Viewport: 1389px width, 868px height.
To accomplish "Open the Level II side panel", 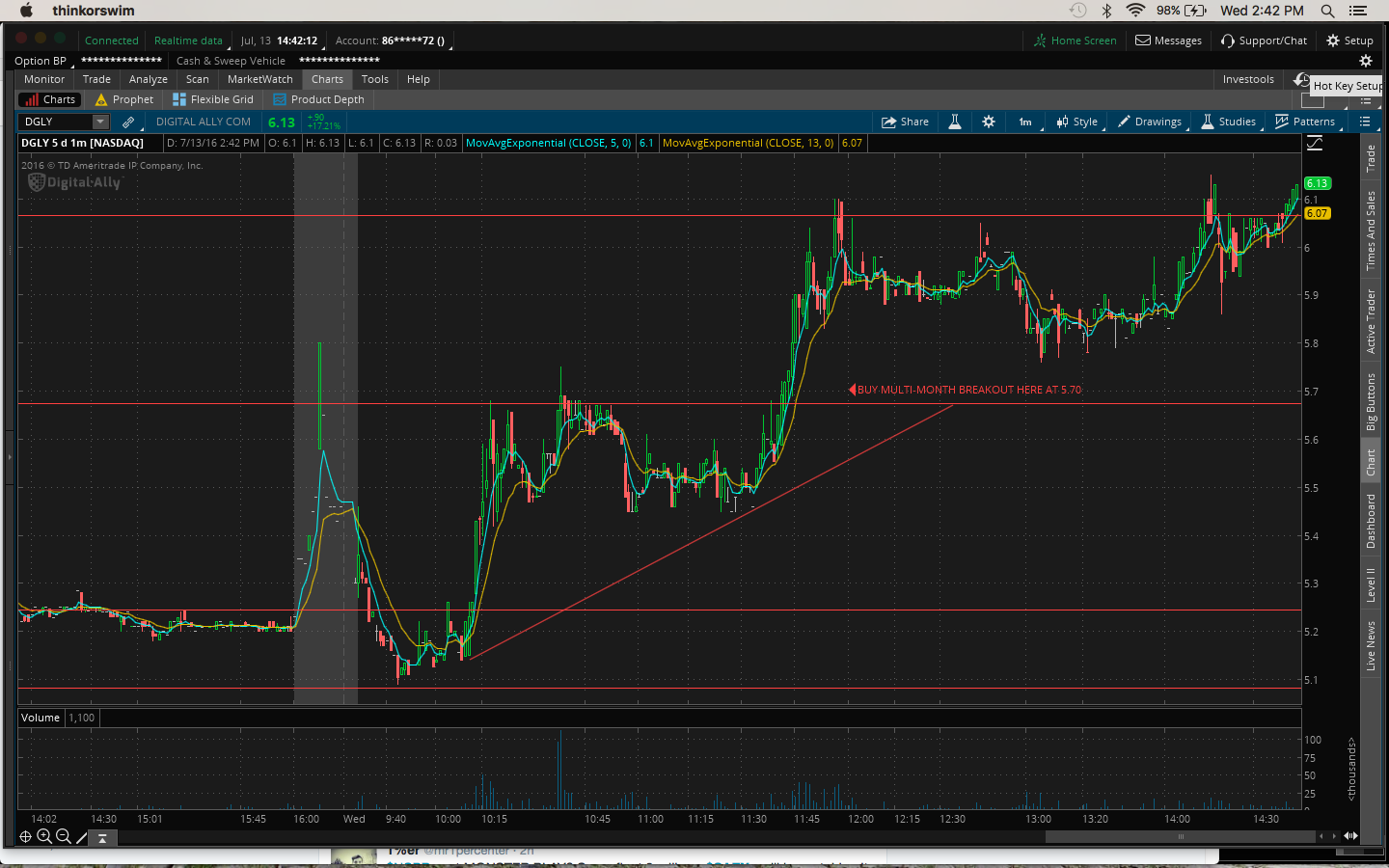I will click(x=1371, y=584).
